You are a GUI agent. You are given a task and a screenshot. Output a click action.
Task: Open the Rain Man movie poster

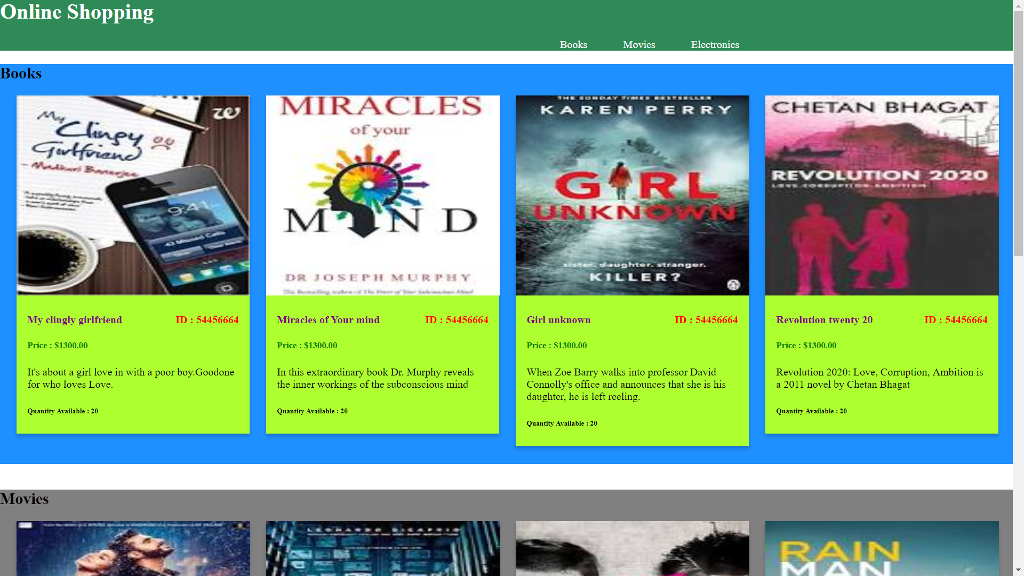(x=882, y=549)
